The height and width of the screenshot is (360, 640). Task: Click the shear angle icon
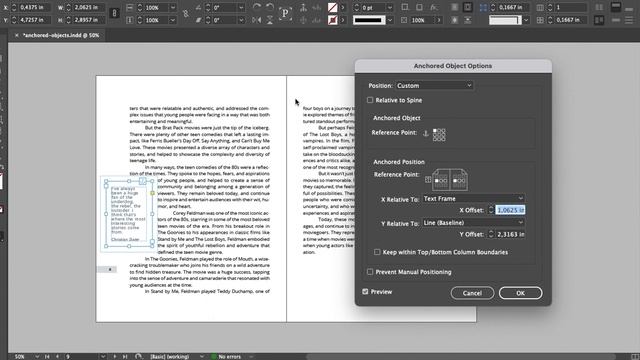pyautogui.click(x=198, y=20)
